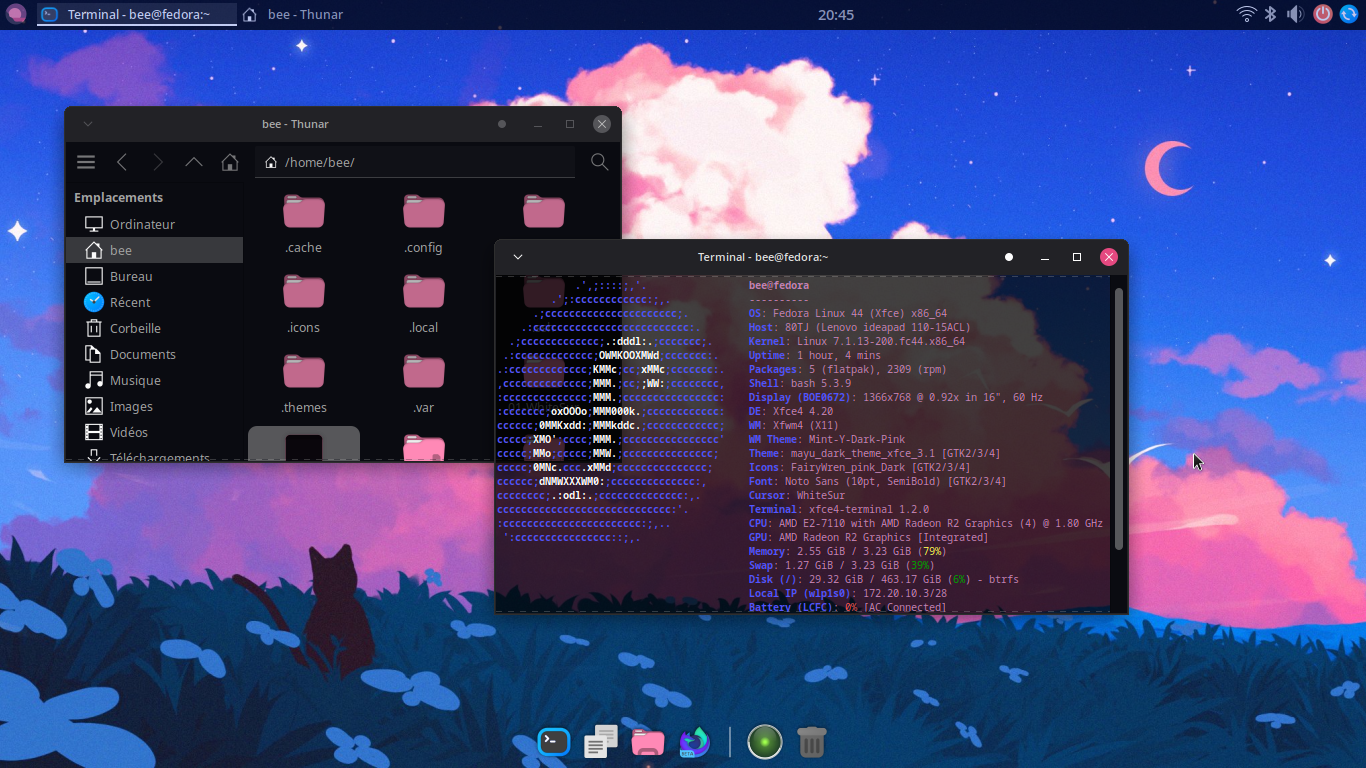Click the /home/bee/ path field
Viewport: 1366px width, 768px height.
tap(415, 162)
